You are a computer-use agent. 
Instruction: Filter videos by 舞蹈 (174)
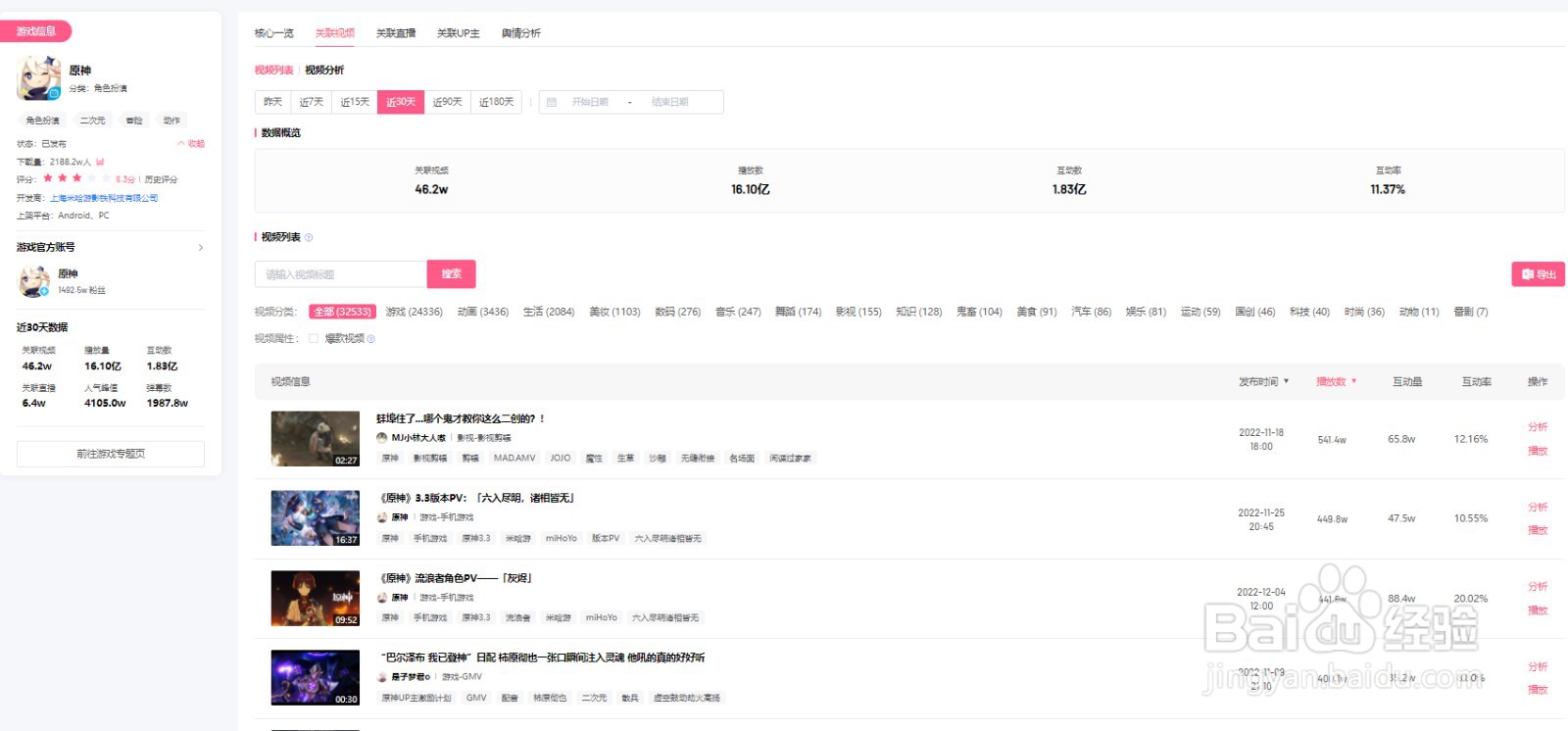pos(799,312)
